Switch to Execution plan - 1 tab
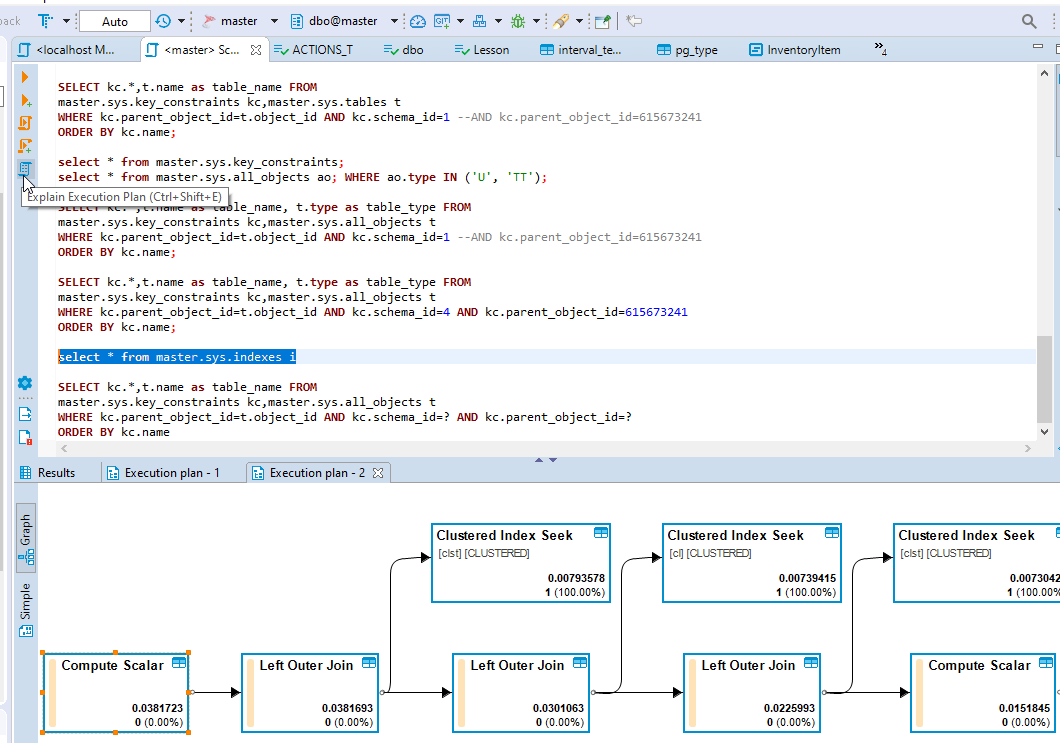Screen dimensions: 1060x743 click(170, 472)
